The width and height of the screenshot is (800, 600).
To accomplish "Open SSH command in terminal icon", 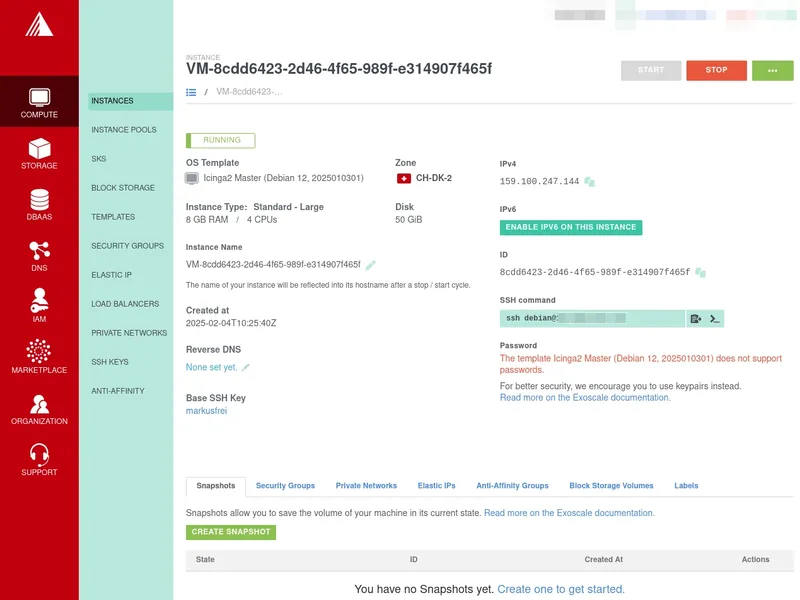I will point(714,319).
